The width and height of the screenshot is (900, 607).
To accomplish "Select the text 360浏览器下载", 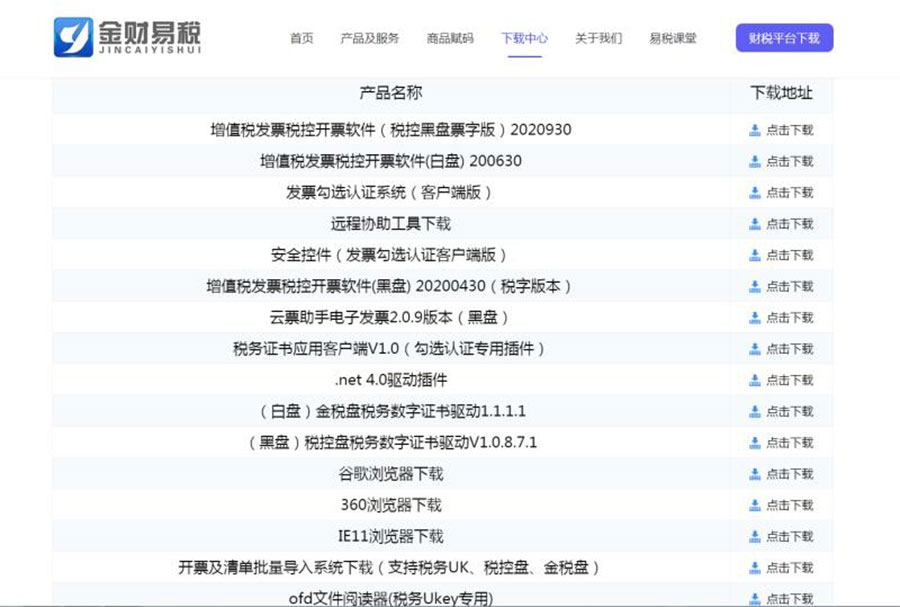I will tap(391, 505).
